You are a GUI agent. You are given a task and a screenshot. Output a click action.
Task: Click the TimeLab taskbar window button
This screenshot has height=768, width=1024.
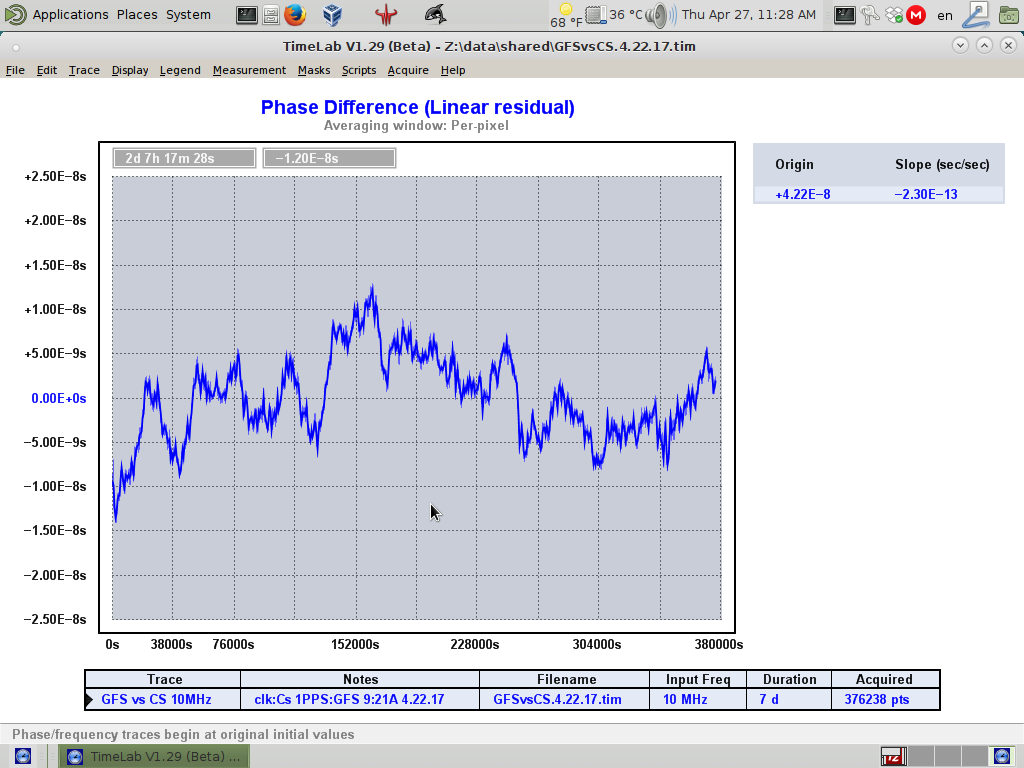coord(154,756)
